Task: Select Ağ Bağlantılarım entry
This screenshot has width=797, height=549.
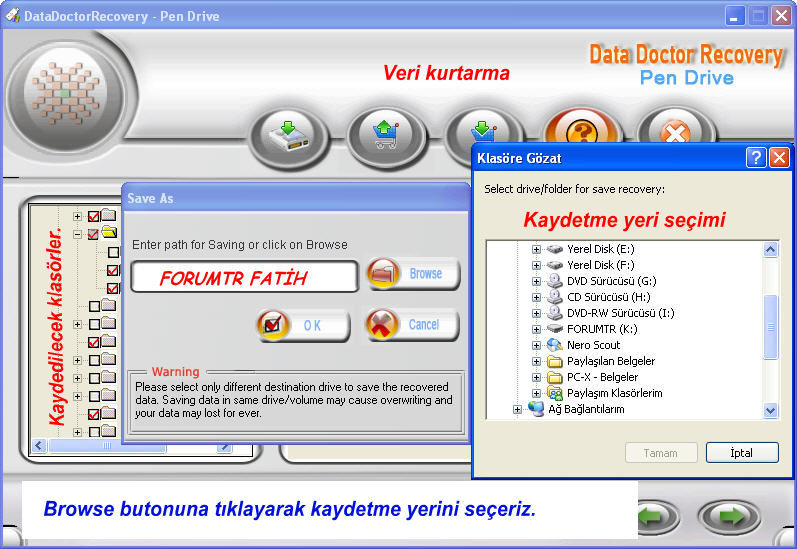Action: [586, 409]
